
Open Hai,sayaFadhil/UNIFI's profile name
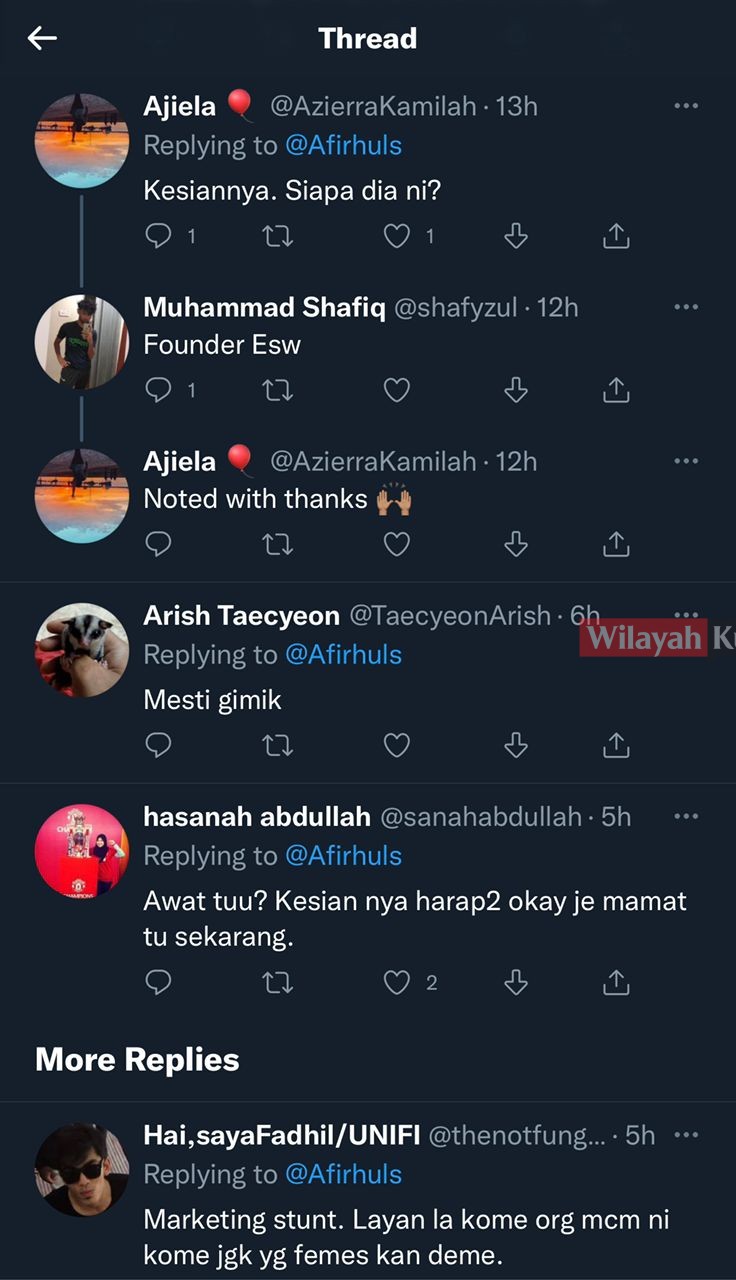coord(282,1135)
